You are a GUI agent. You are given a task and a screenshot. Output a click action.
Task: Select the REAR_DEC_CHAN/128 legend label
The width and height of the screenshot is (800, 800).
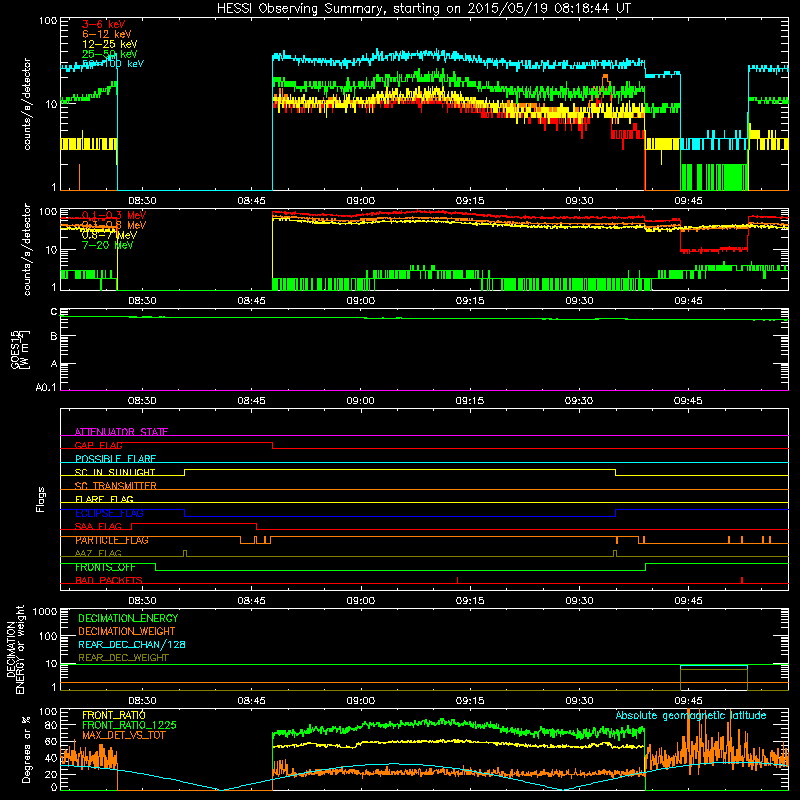132,644
